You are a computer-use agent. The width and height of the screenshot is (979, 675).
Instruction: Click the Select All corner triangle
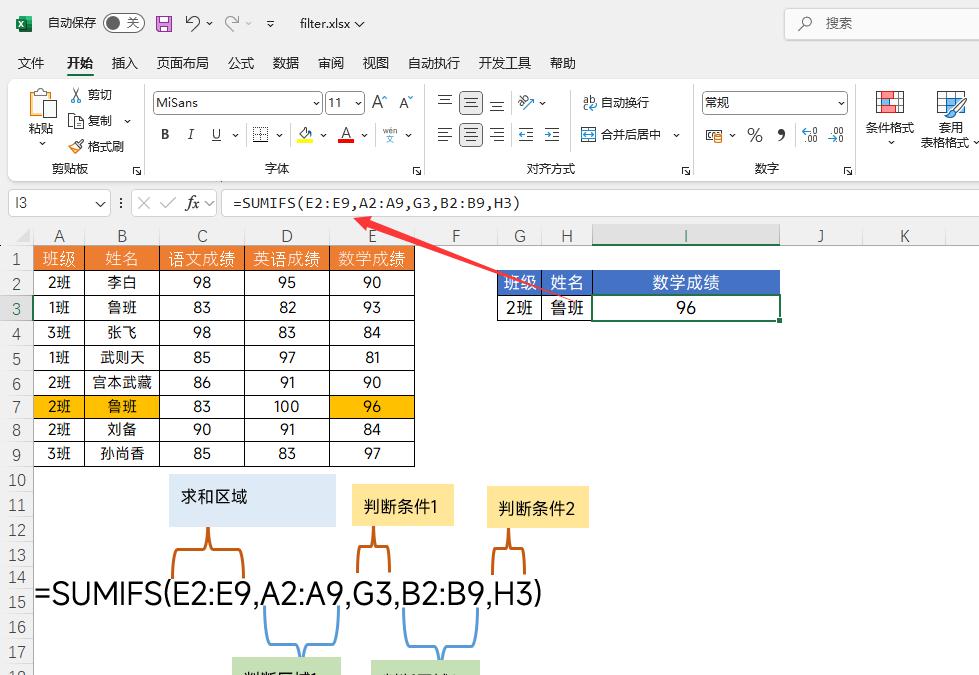tap(22, 235)
